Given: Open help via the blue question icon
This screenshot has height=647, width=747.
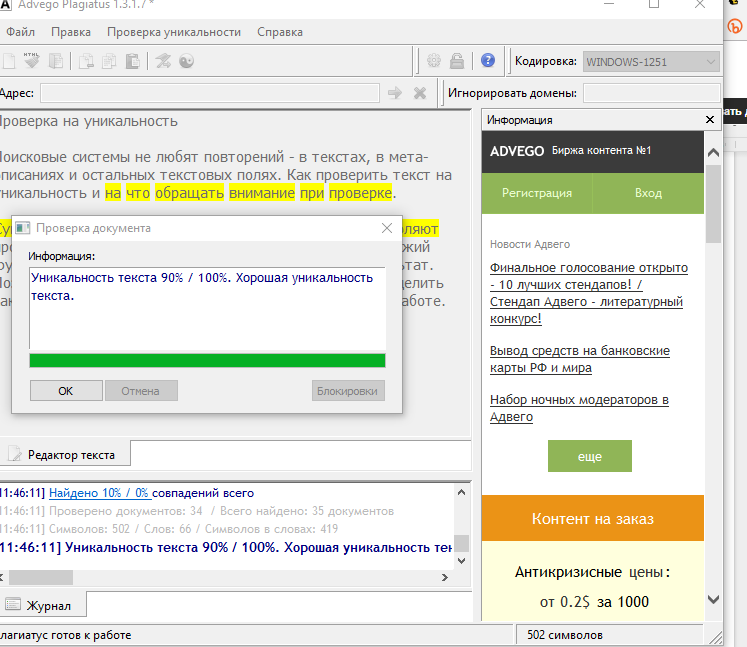Looking at the screenshot, I should pyautogui.click(x=488, y=61).
